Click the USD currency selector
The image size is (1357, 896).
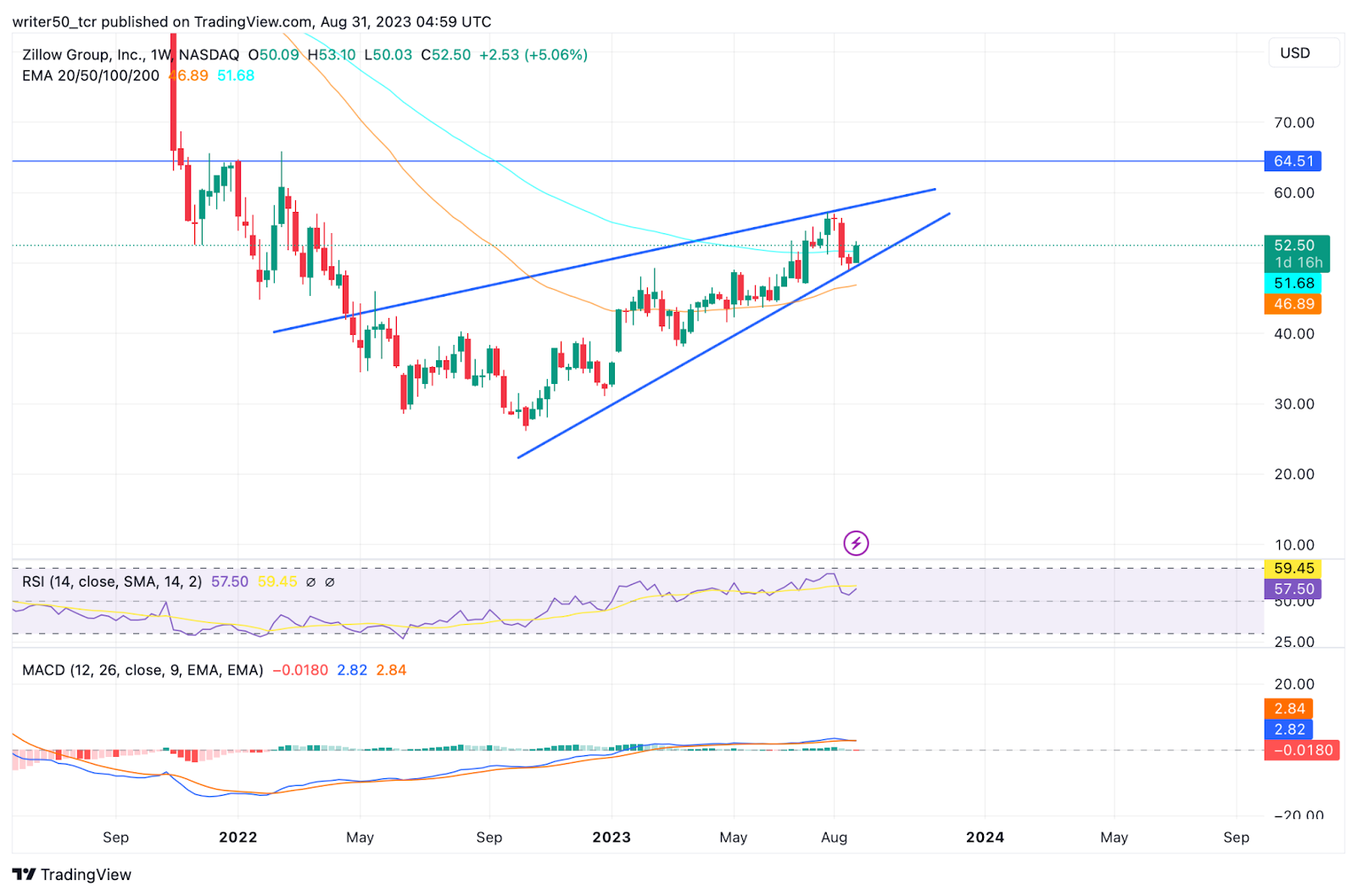pyautogui.click(x=1304, y=53)
